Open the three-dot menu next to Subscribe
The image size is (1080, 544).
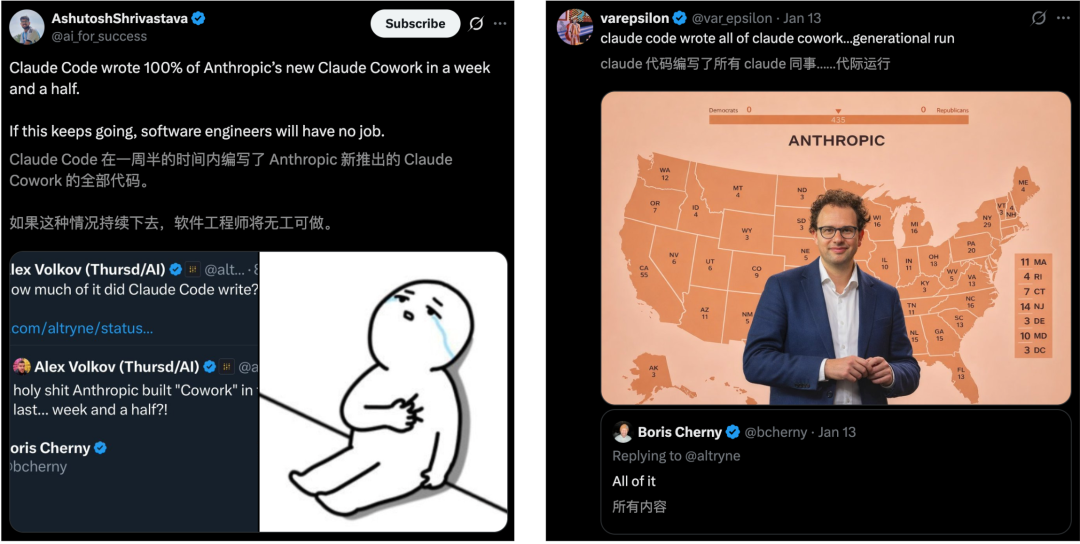coord(500,23)
